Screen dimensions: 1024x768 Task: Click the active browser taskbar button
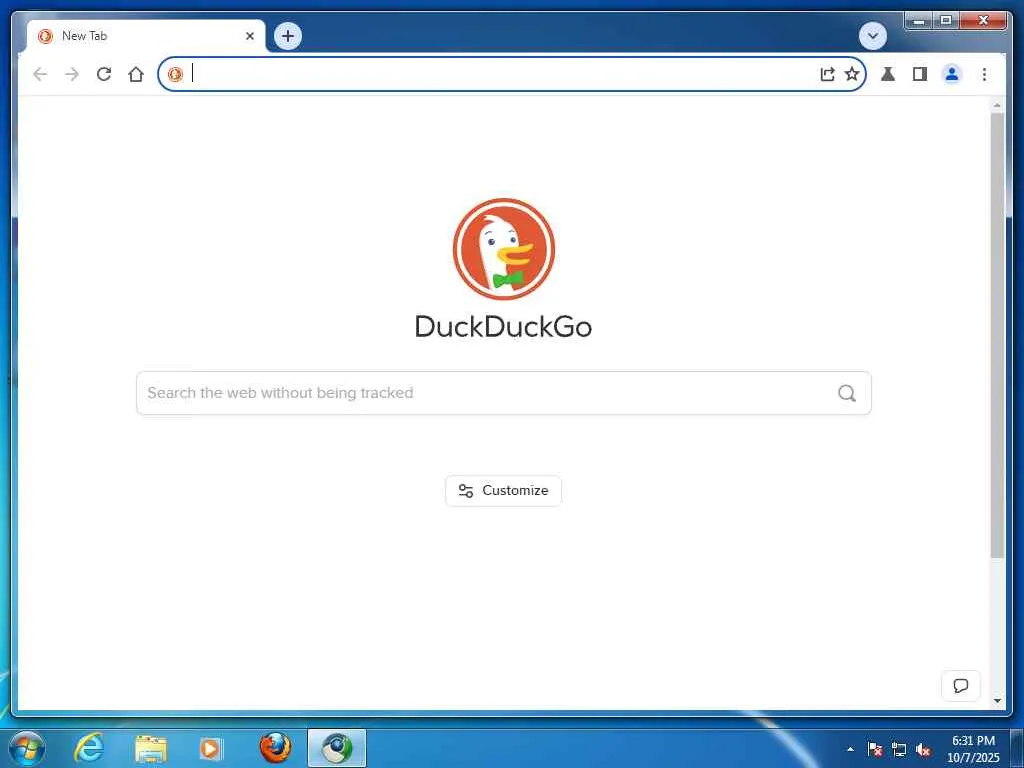[337, 748]
